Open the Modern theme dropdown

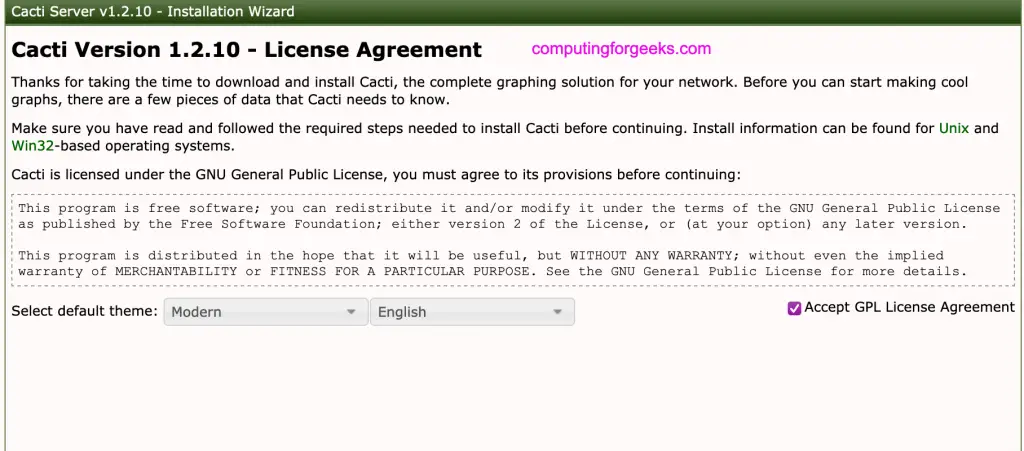tap(266, 312)
